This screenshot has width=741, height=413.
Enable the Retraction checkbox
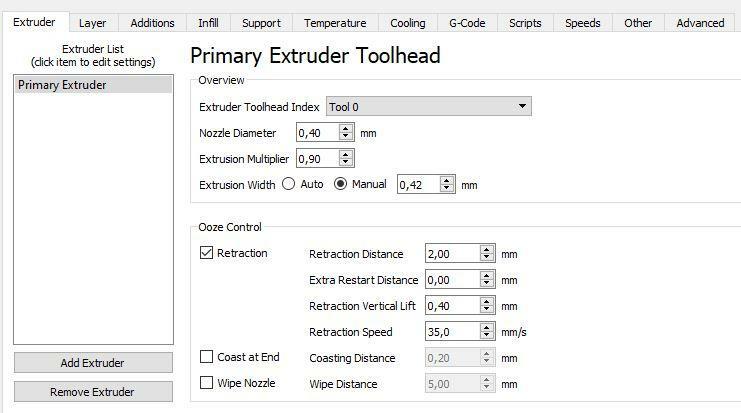tap(207, 254)
